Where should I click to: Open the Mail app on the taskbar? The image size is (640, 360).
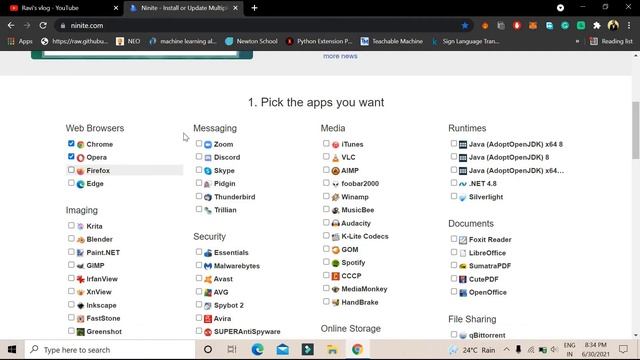[x=282, y=349]
